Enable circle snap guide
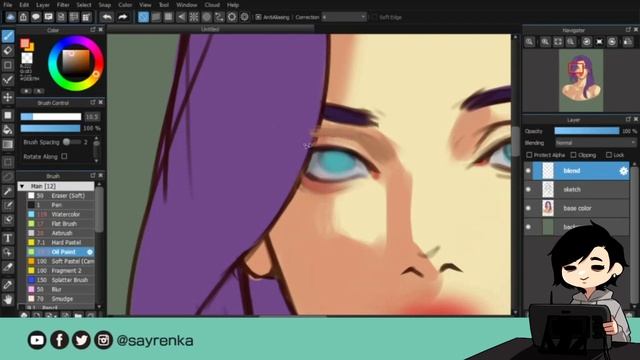640x360 pixels. (207, 17)
